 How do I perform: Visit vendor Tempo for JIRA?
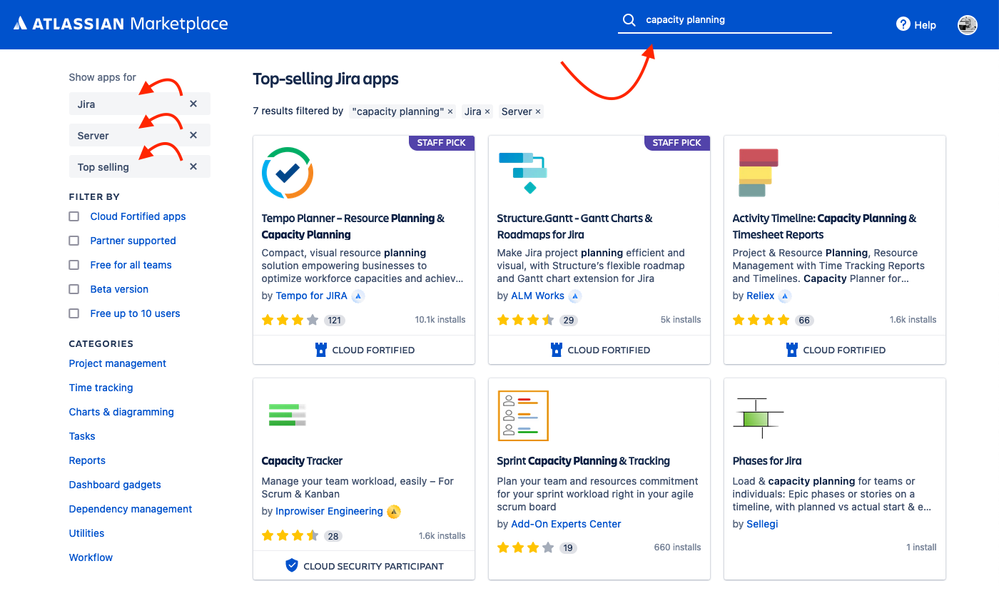tap(312, 296)
